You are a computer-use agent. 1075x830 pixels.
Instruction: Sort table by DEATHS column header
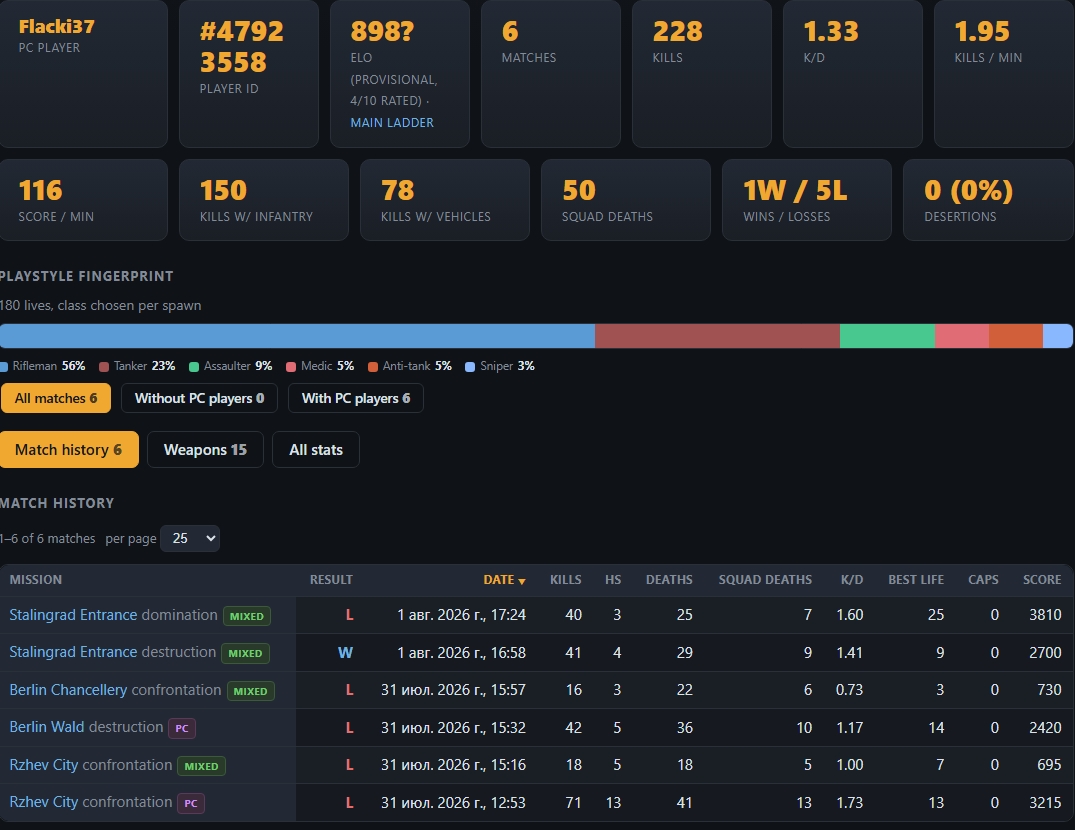click(x=669, y=580)
